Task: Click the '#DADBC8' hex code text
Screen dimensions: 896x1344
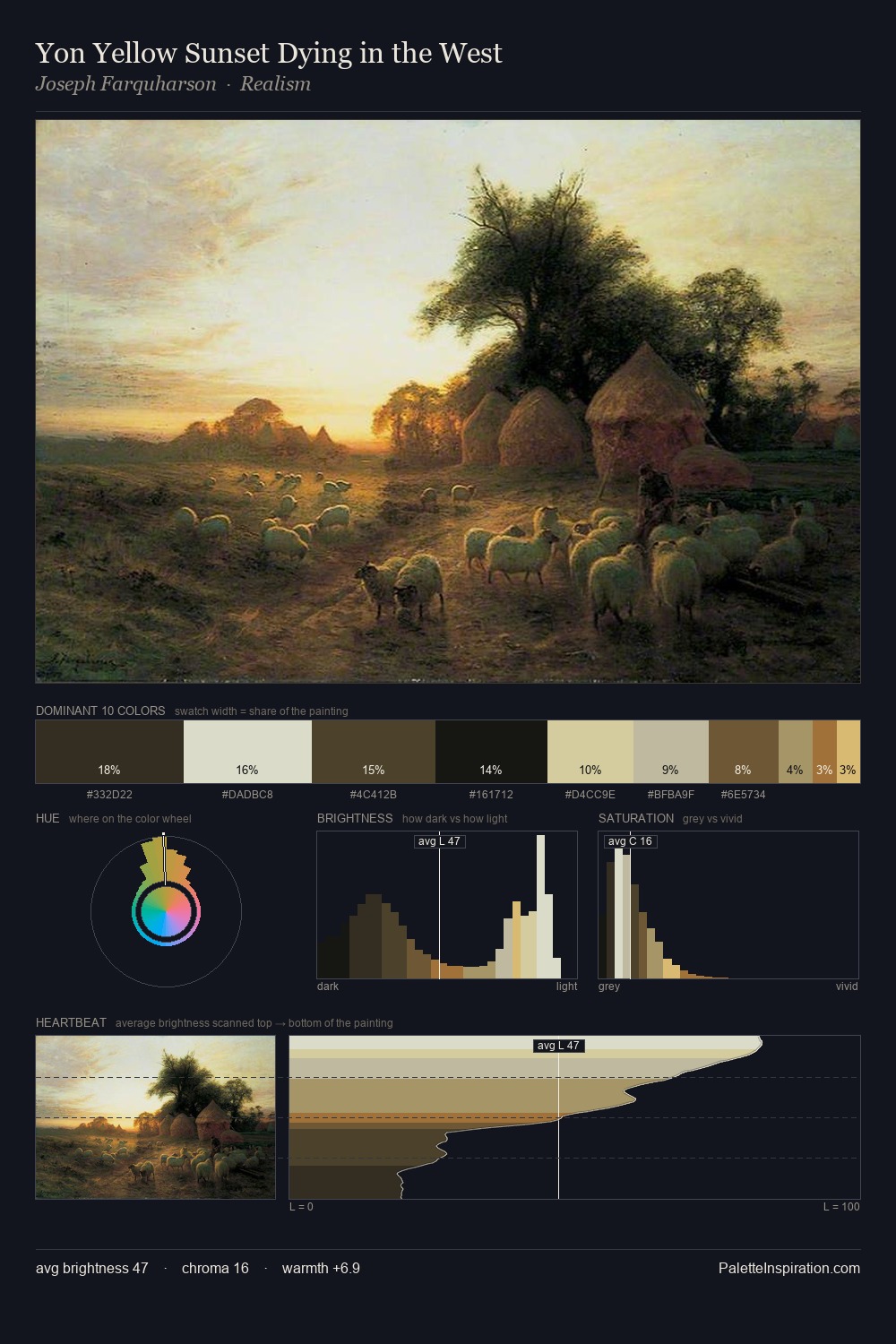Action: 247,795
